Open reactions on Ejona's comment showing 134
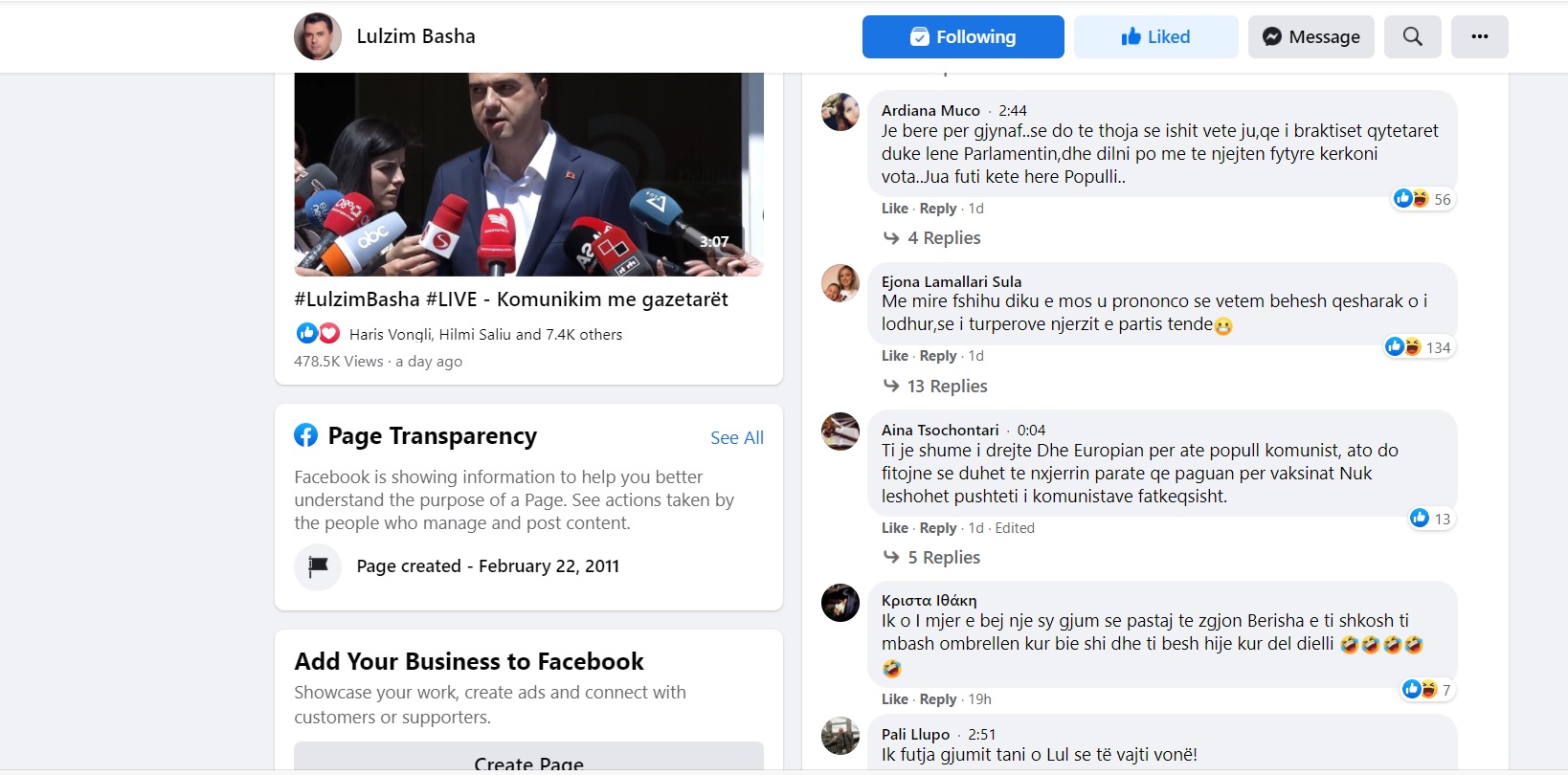Viewport: 1568px width, 775px height. [1419, 347]
